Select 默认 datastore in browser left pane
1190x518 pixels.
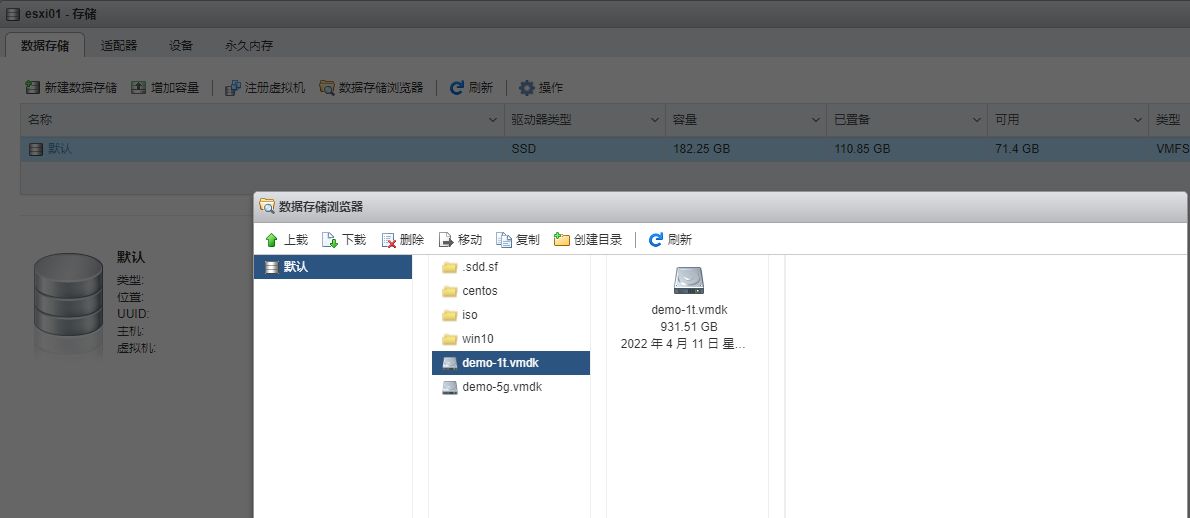coord(333,267)
